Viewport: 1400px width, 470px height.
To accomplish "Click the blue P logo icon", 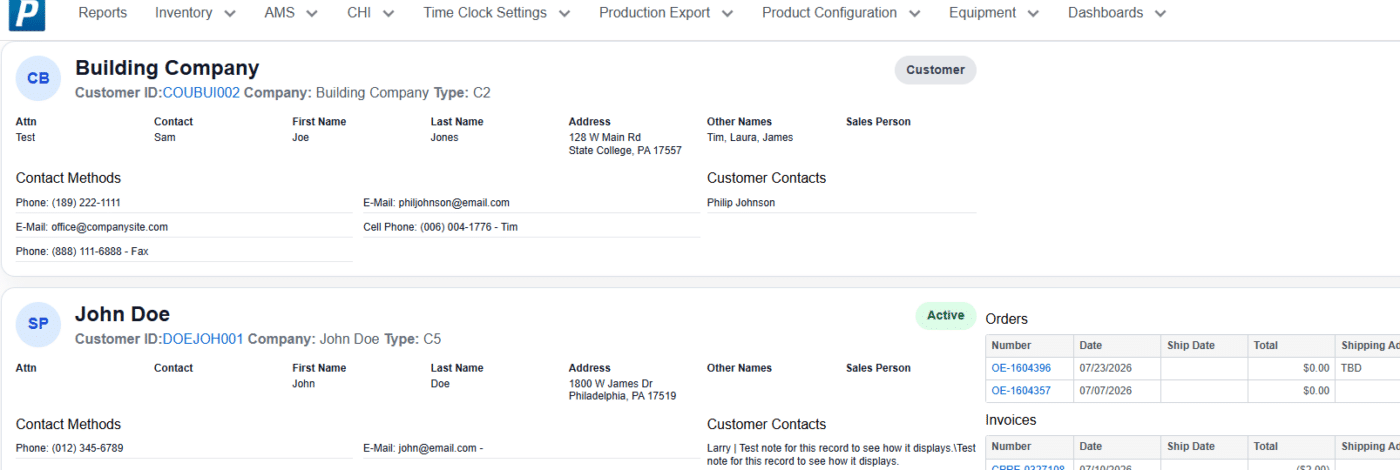I will point(26,14).
